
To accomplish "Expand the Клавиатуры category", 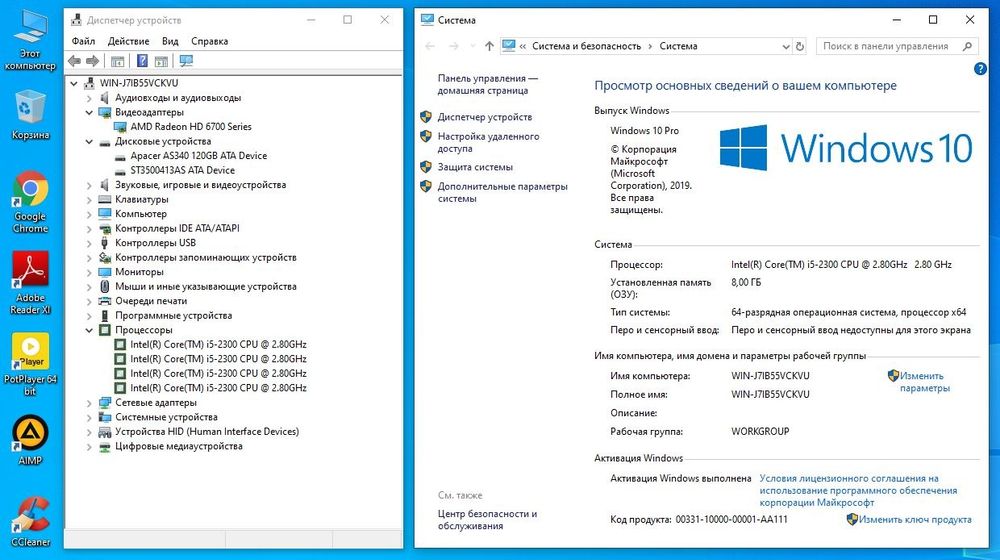I will [x=89, y=200].
